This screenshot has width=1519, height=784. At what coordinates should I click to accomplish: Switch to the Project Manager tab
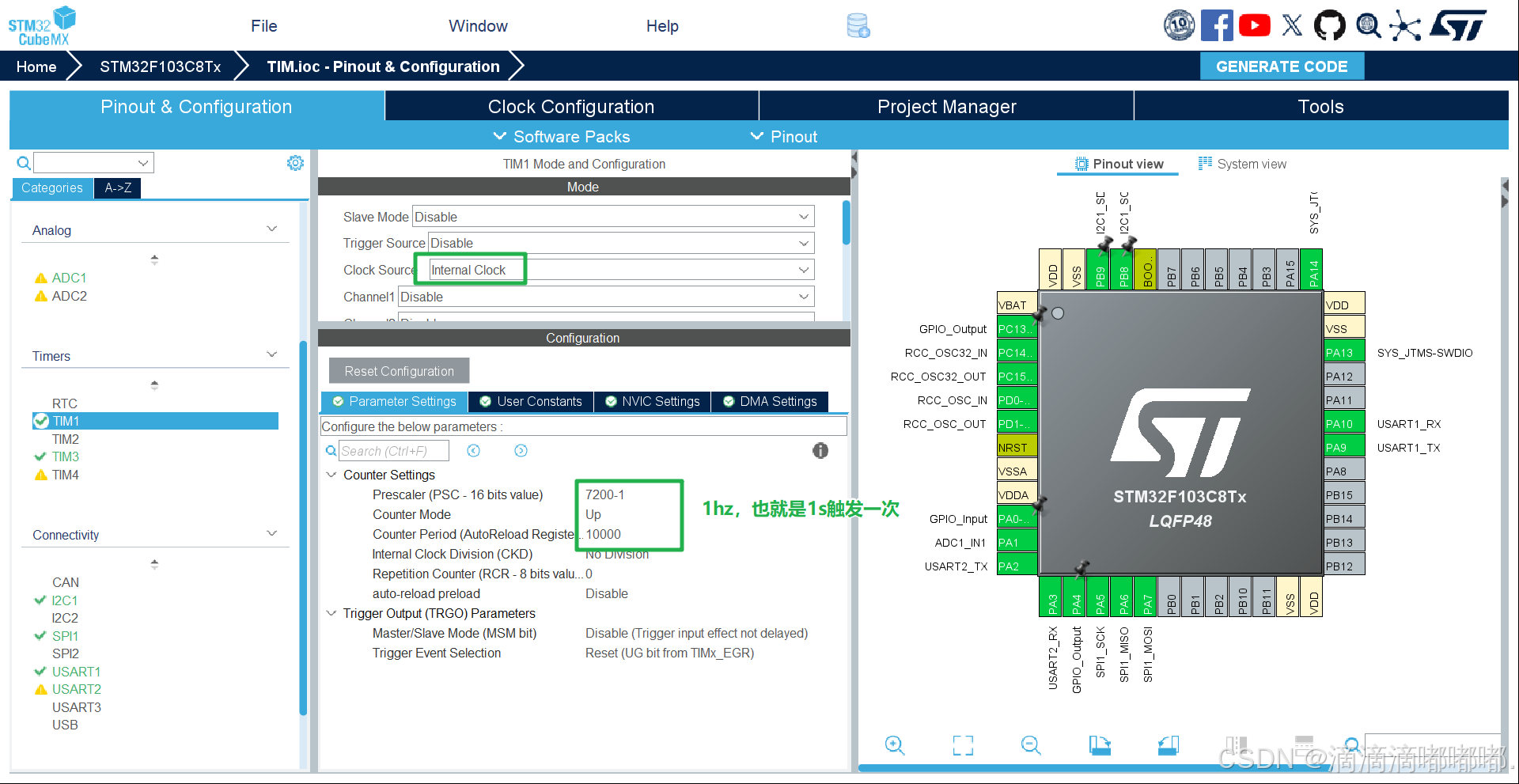click(946, 107)
